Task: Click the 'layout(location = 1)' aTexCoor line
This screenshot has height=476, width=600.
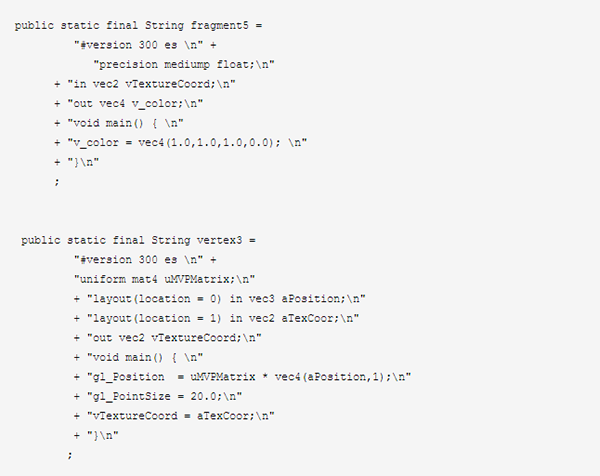Action: [x=217, y=318]
